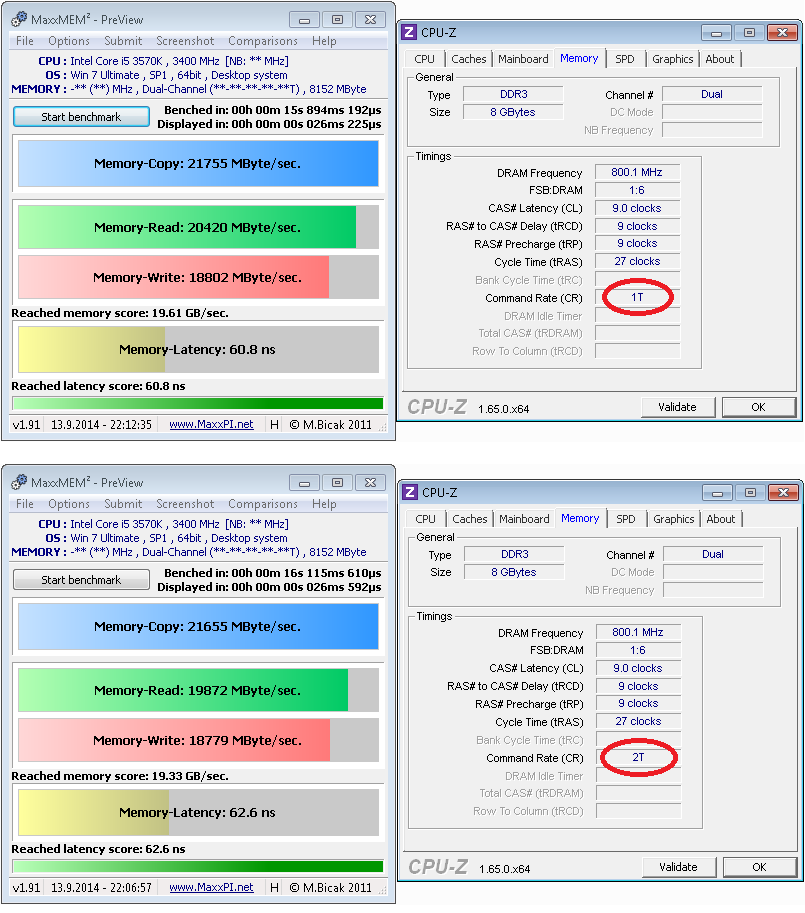Minimize the top CPU-Z window
This screenshot has height=913, width=805.
[716, 33]
